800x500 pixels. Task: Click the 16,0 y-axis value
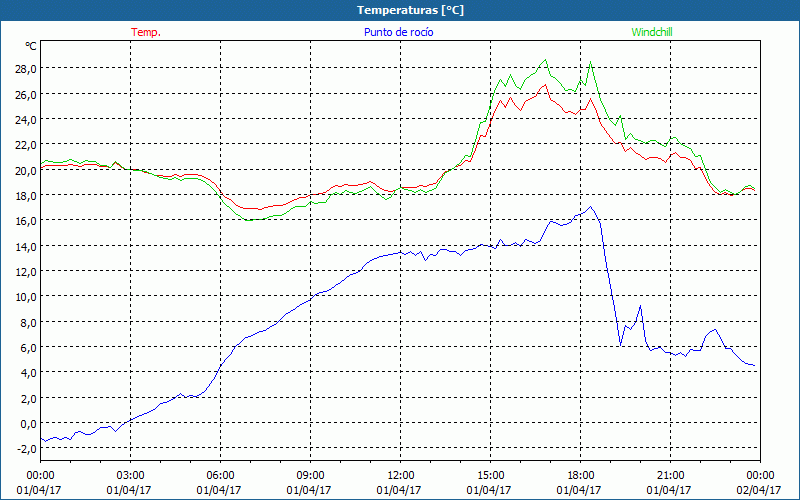tap(25, 221)
